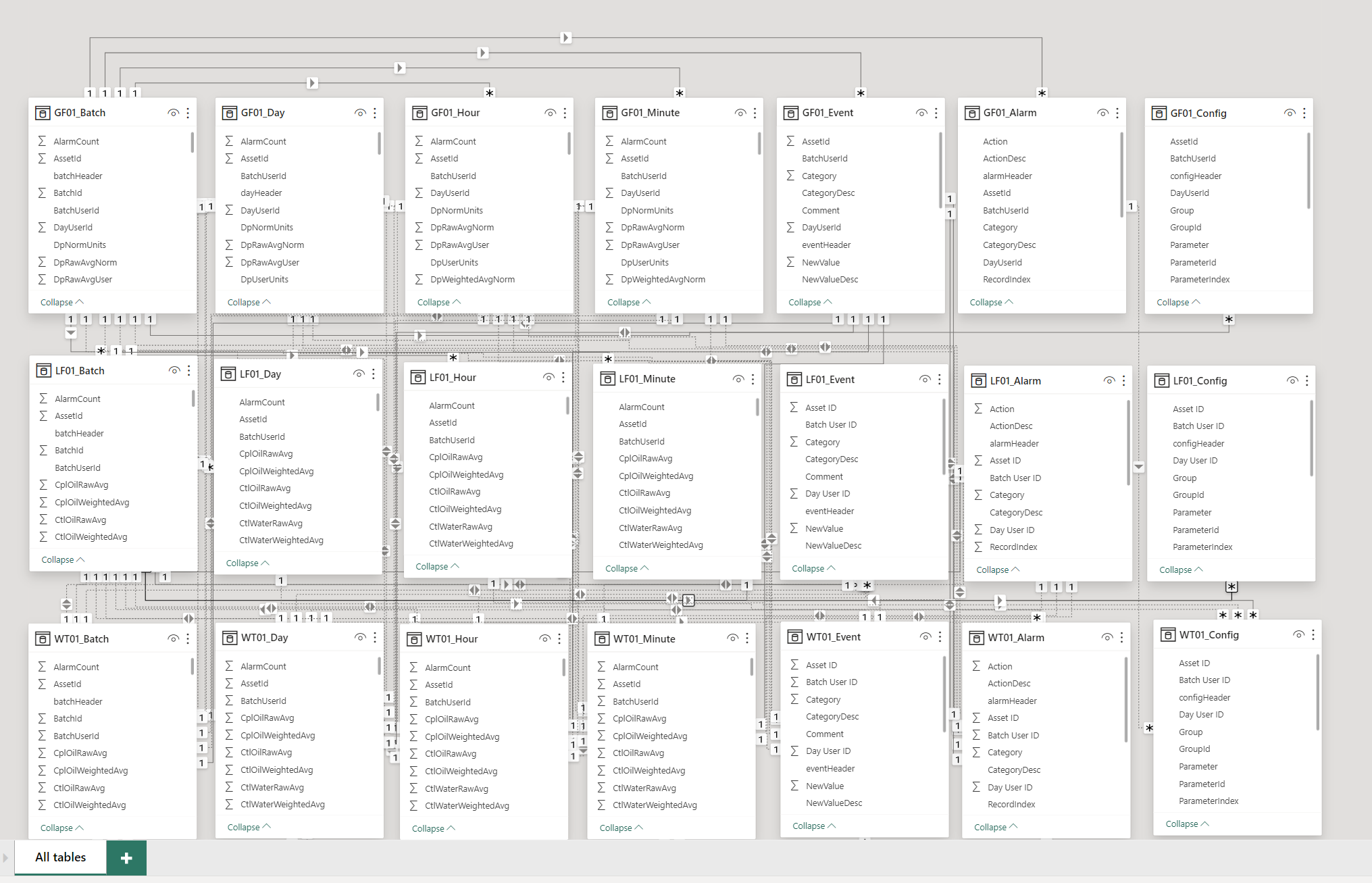Hide the LF01_Event table in report view

point(925,380)
